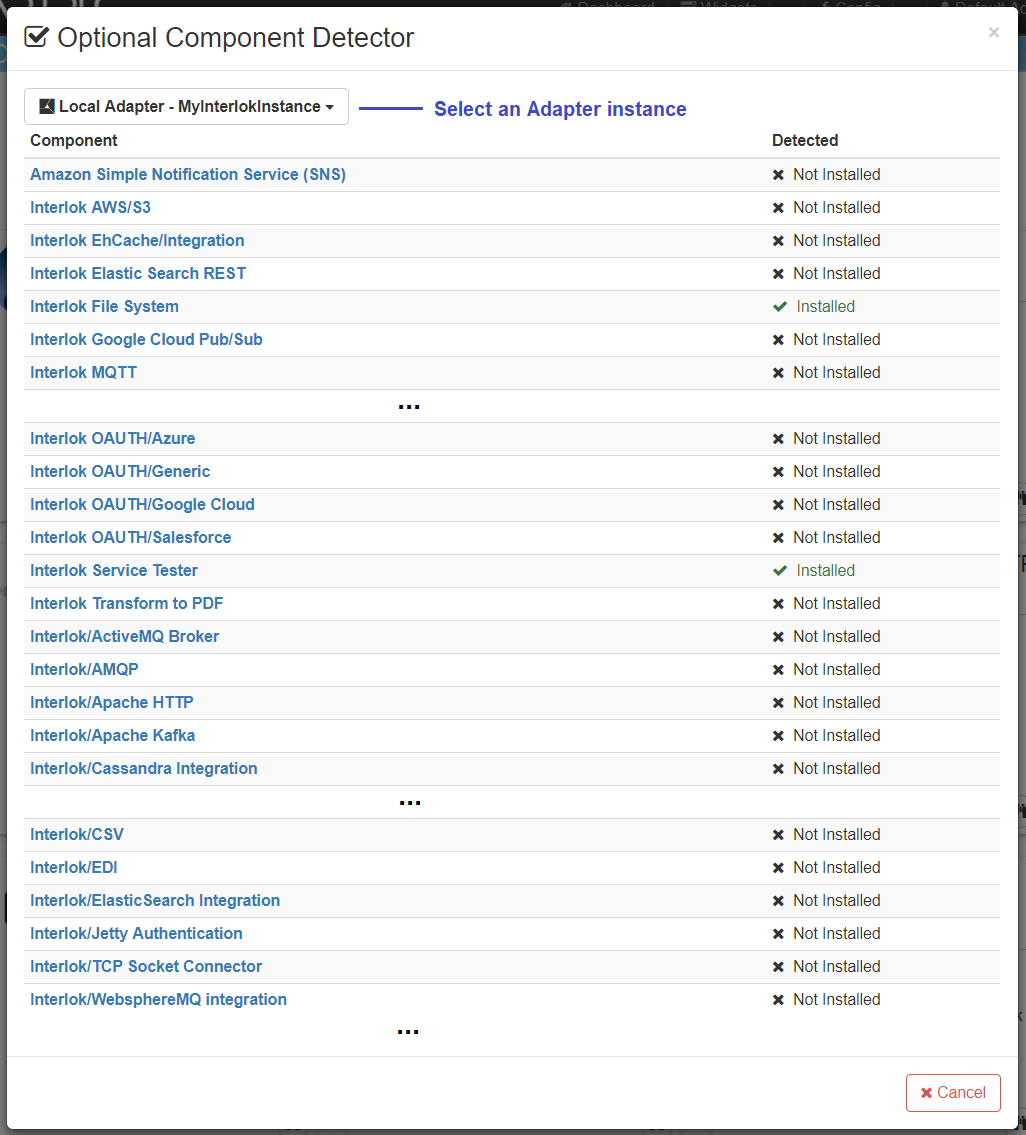Open the Interlok/Cassandra Integration link

[143, 769]
